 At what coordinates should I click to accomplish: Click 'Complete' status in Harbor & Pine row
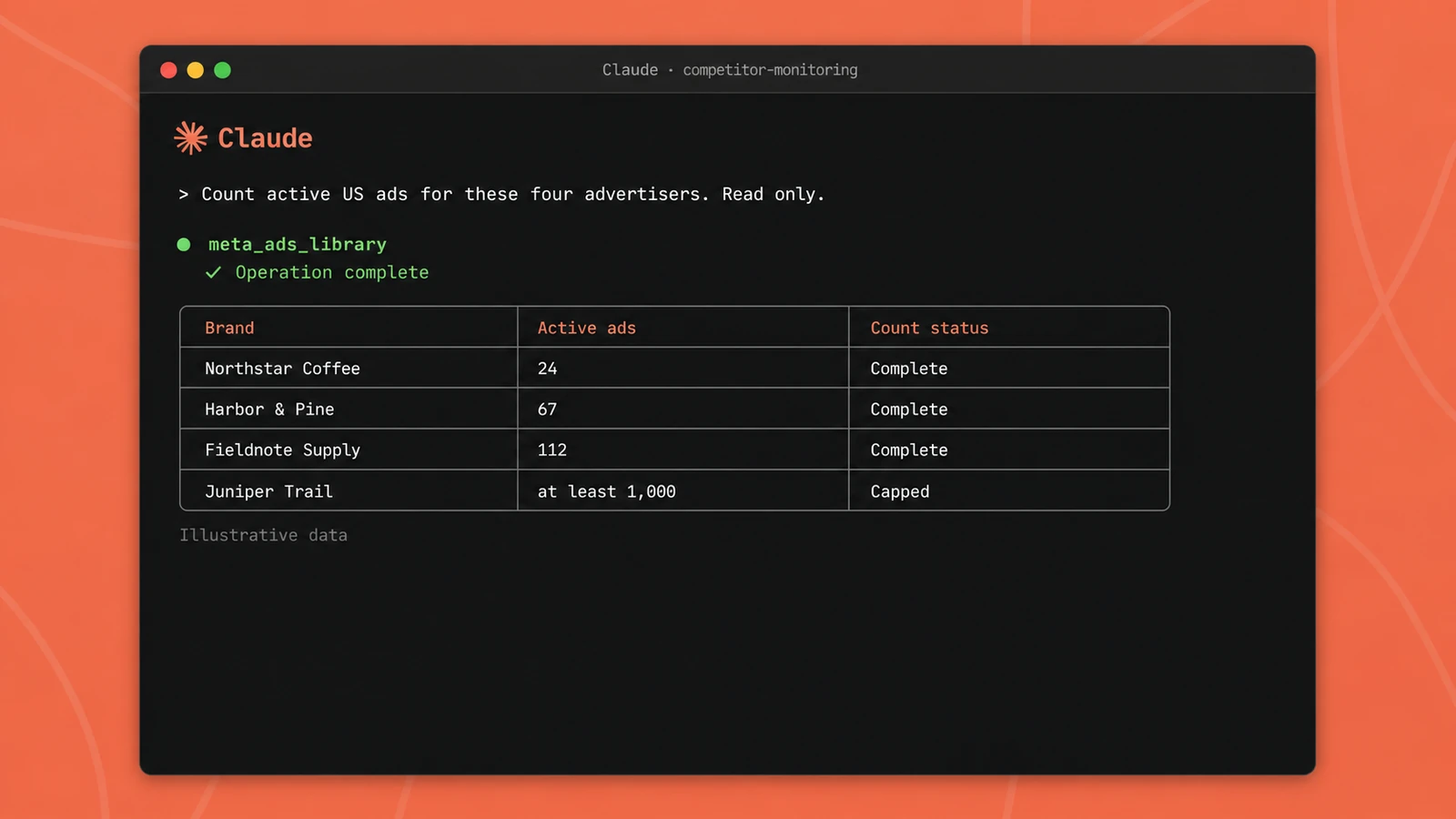tap(909, 409)
